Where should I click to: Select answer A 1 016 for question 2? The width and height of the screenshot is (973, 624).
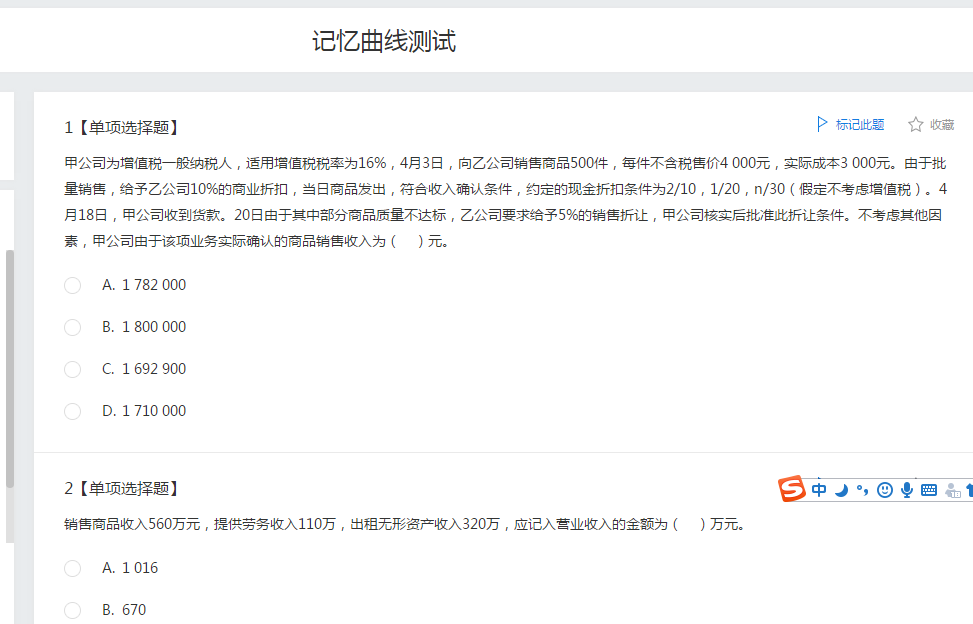(72, 568)
